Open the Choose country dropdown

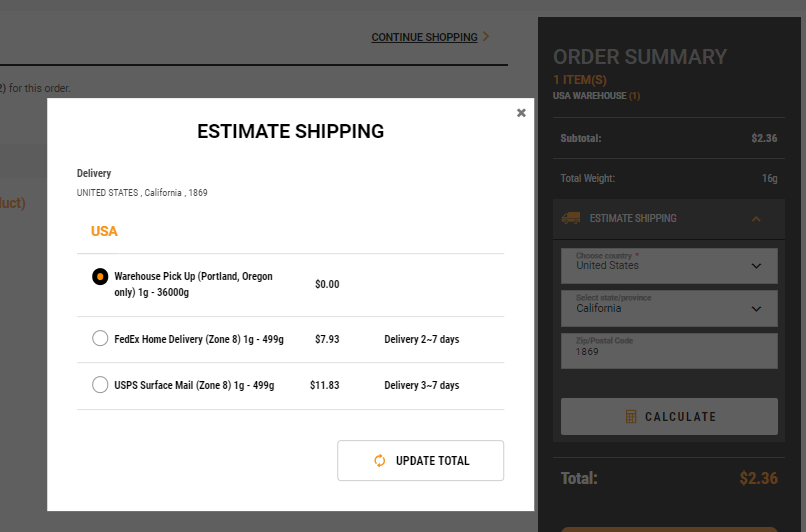(x=669, y=266)
